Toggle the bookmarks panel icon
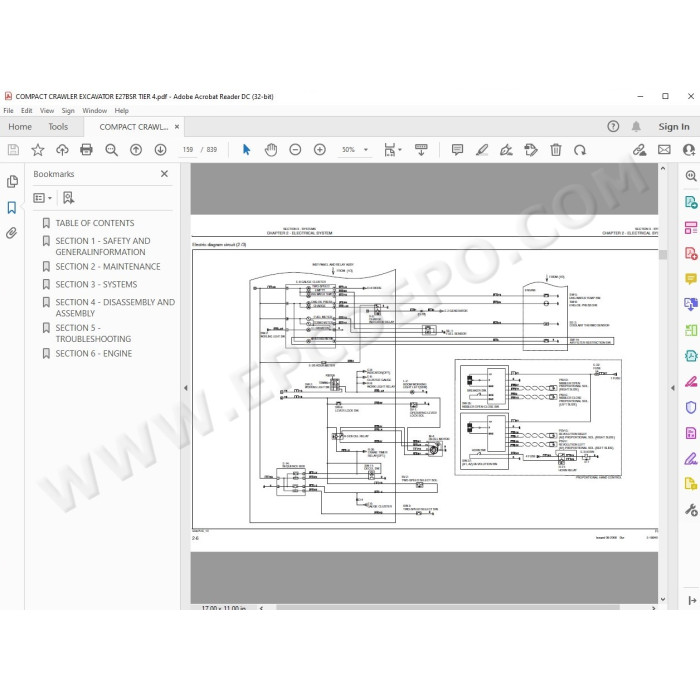 point(12,207)
